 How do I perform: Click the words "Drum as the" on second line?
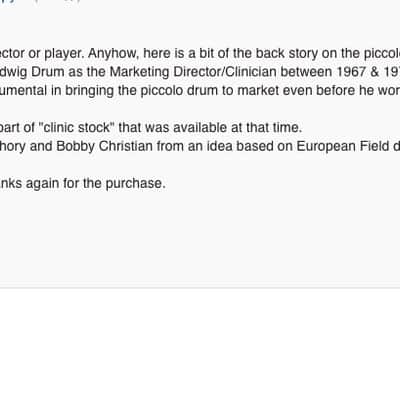pyautogui.click(x=69, y=72)
